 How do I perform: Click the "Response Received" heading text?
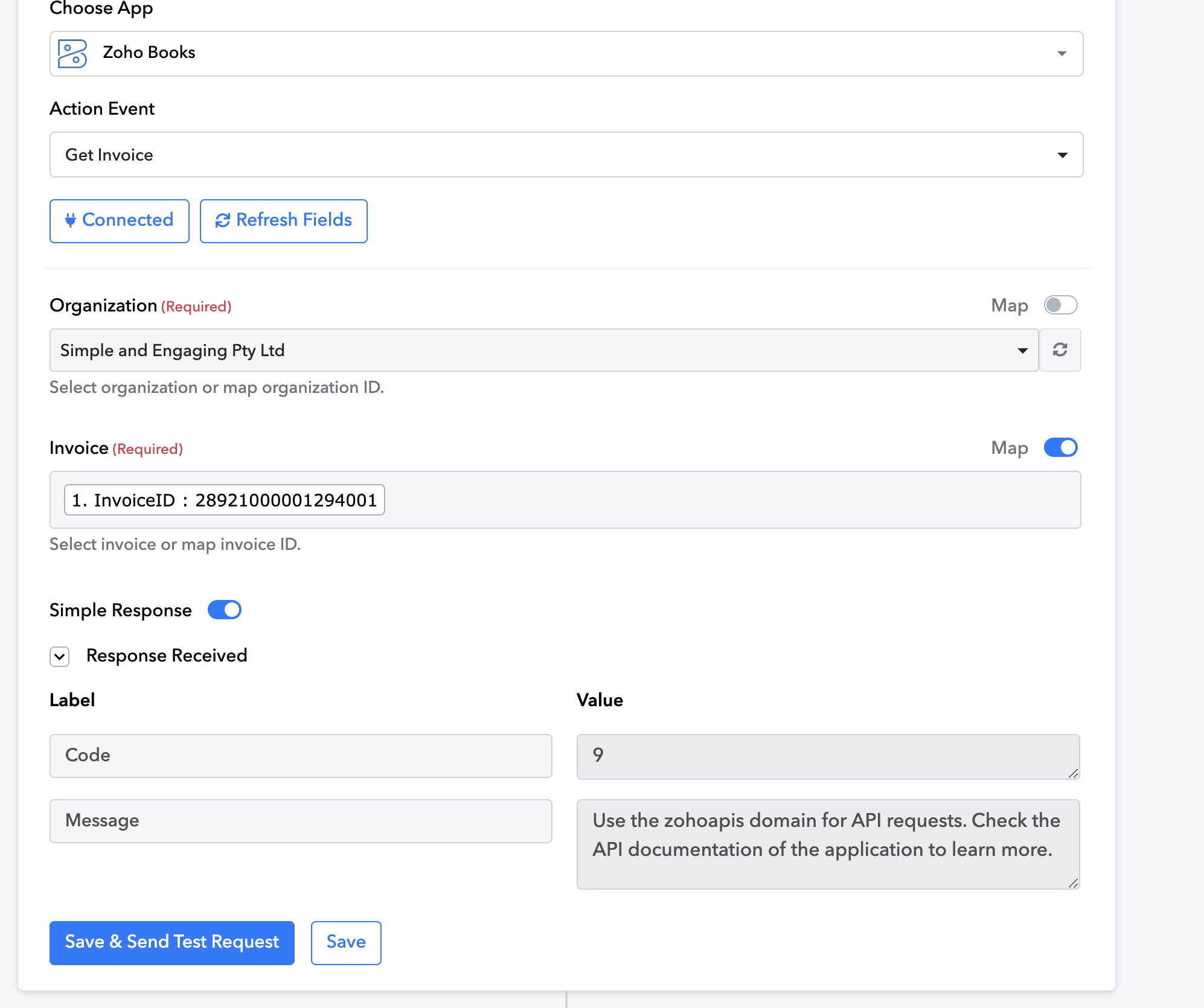[167, 656]
